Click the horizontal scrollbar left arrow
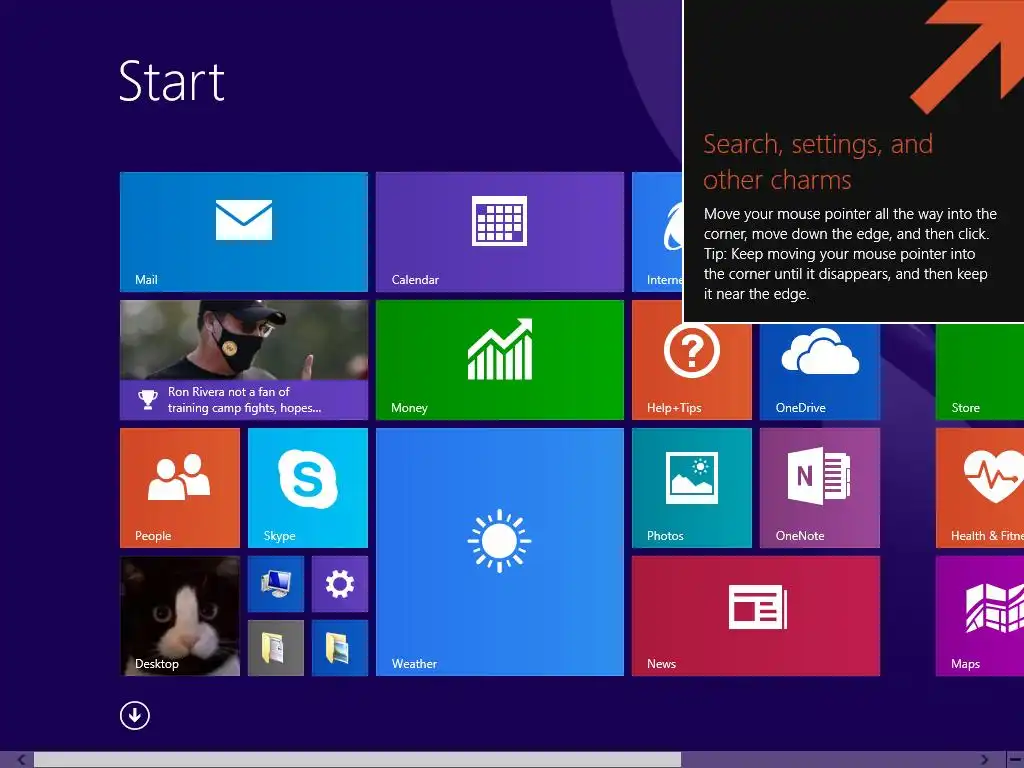The width and height of the screenshot is (1024, 768). coord(21,760)
